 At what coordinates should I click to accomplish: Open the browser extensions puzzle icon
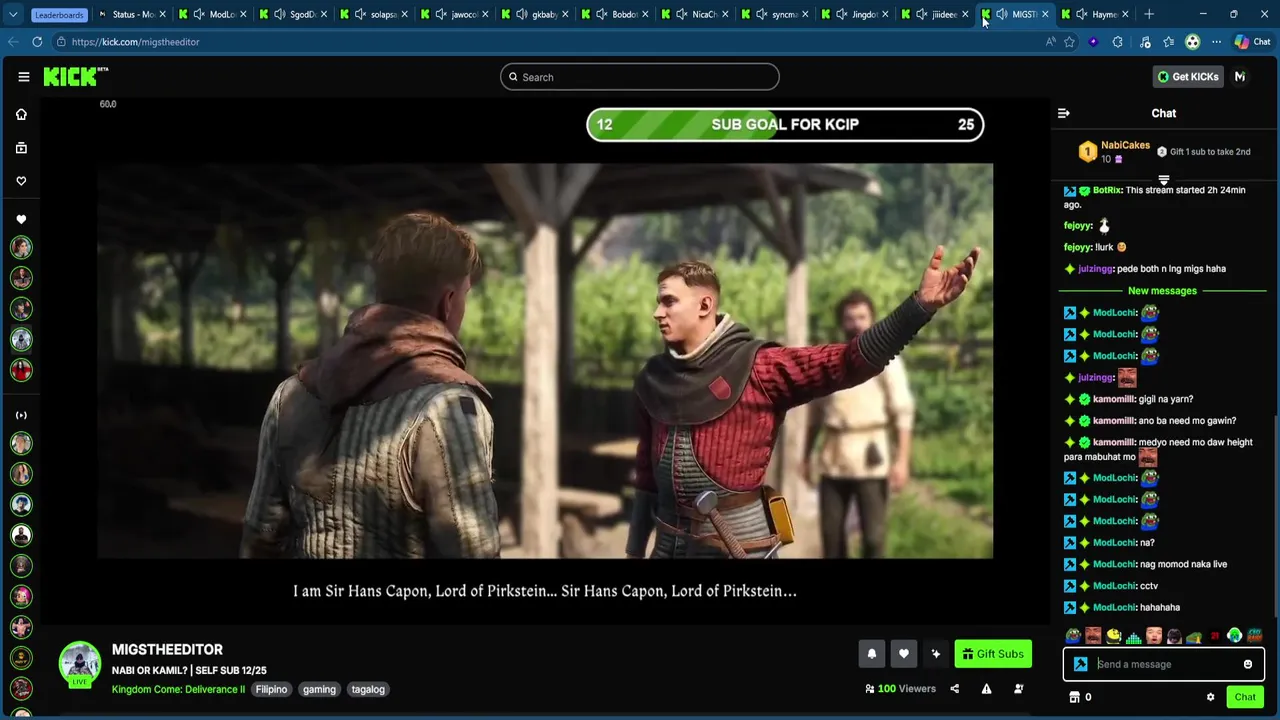click(1117, 42)
